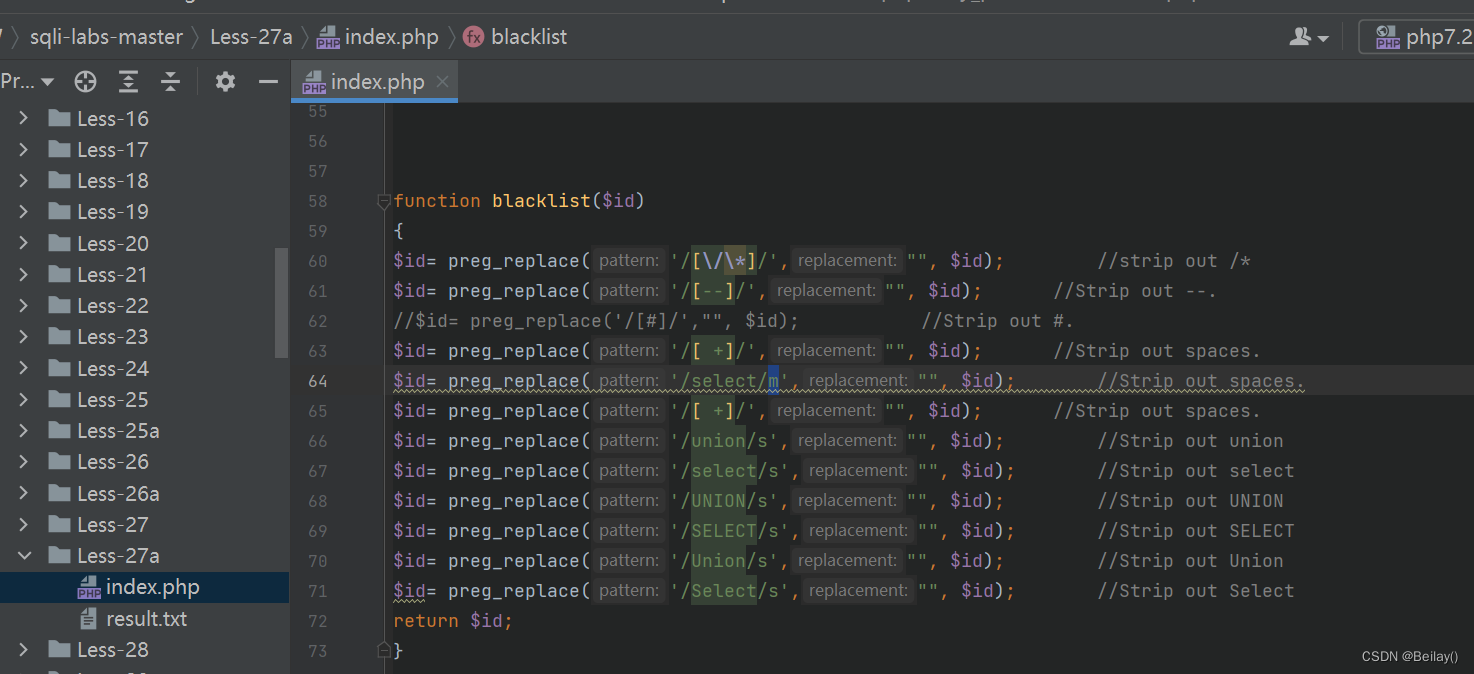The width and height of the screenshot is (1474, 674).
Task: Expand the Less-16 folder
Action: coord(24,119)
